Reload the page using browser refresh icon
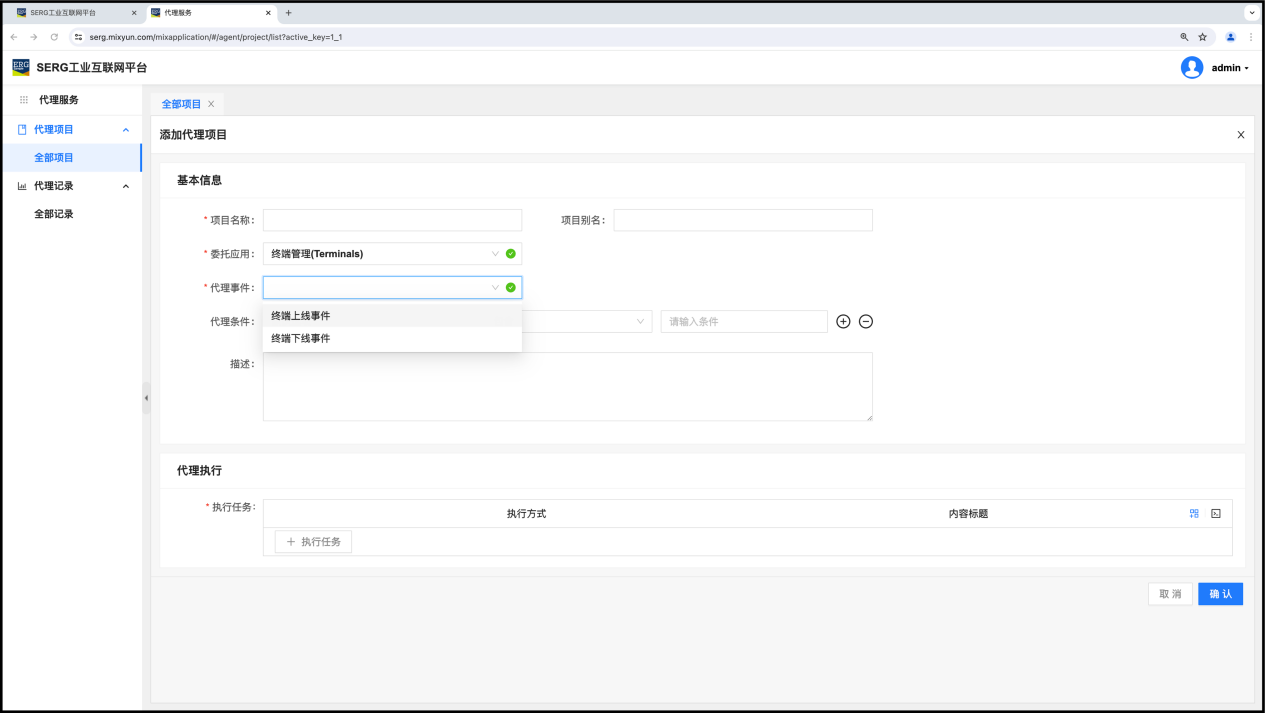The width and height of the screenshot is (1265, 713). click(x=54, y=37)
